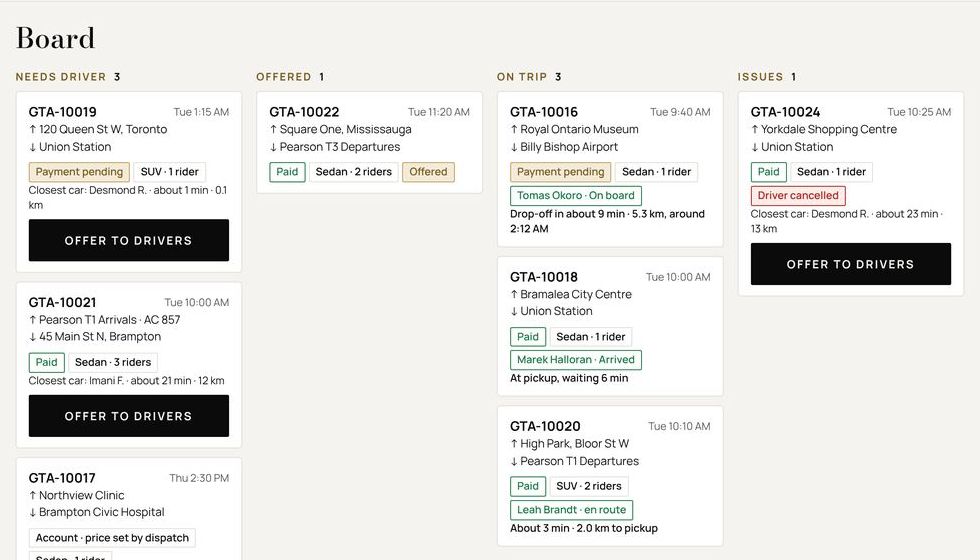Click the Thu 2:30 PM time on GTA-10017
The image size is (980, 560).
click(x=199, y=478)
